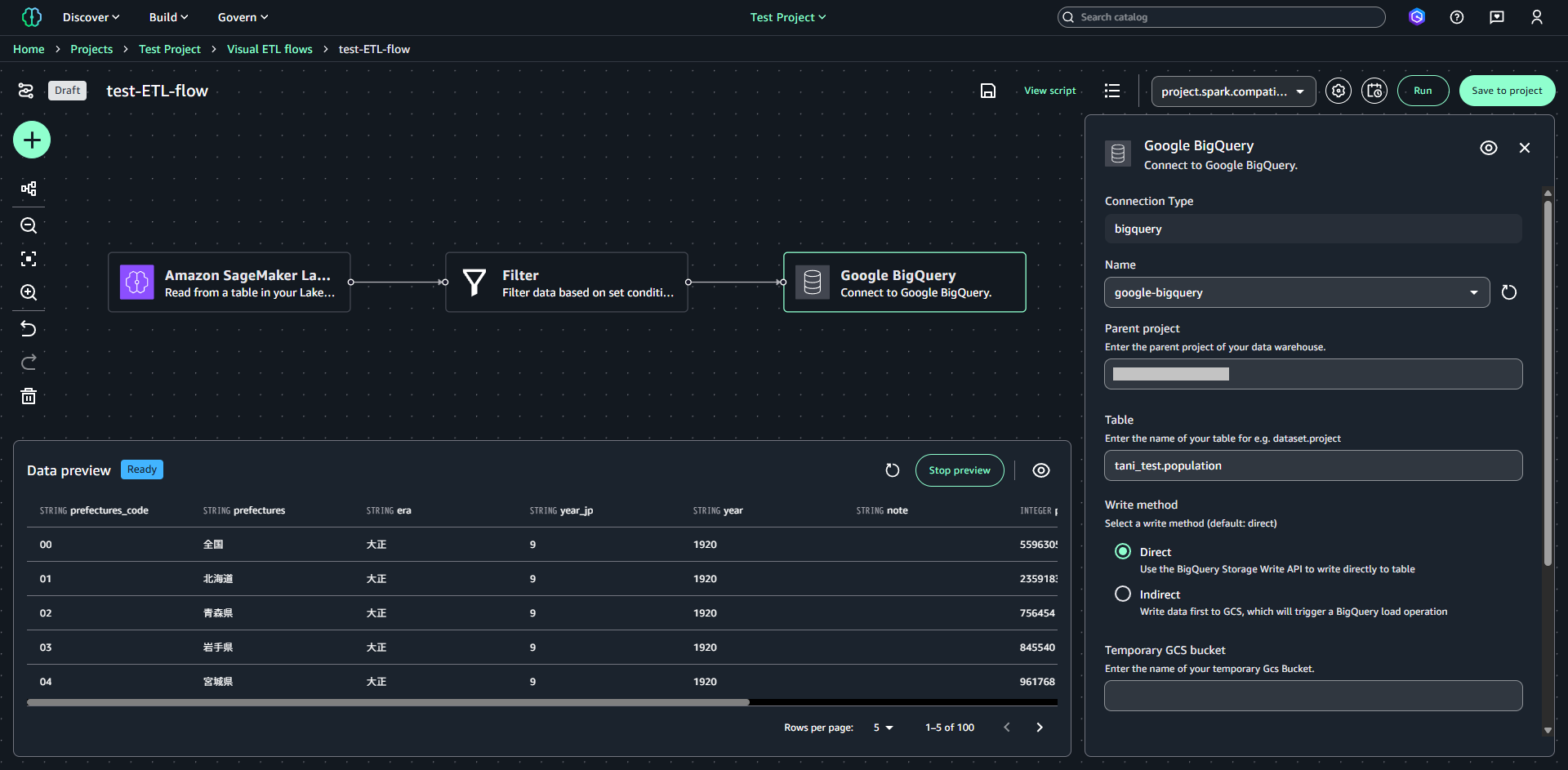1568x770 pixels.
Task: Click the Draft status badge
Action: pos(68,91)
